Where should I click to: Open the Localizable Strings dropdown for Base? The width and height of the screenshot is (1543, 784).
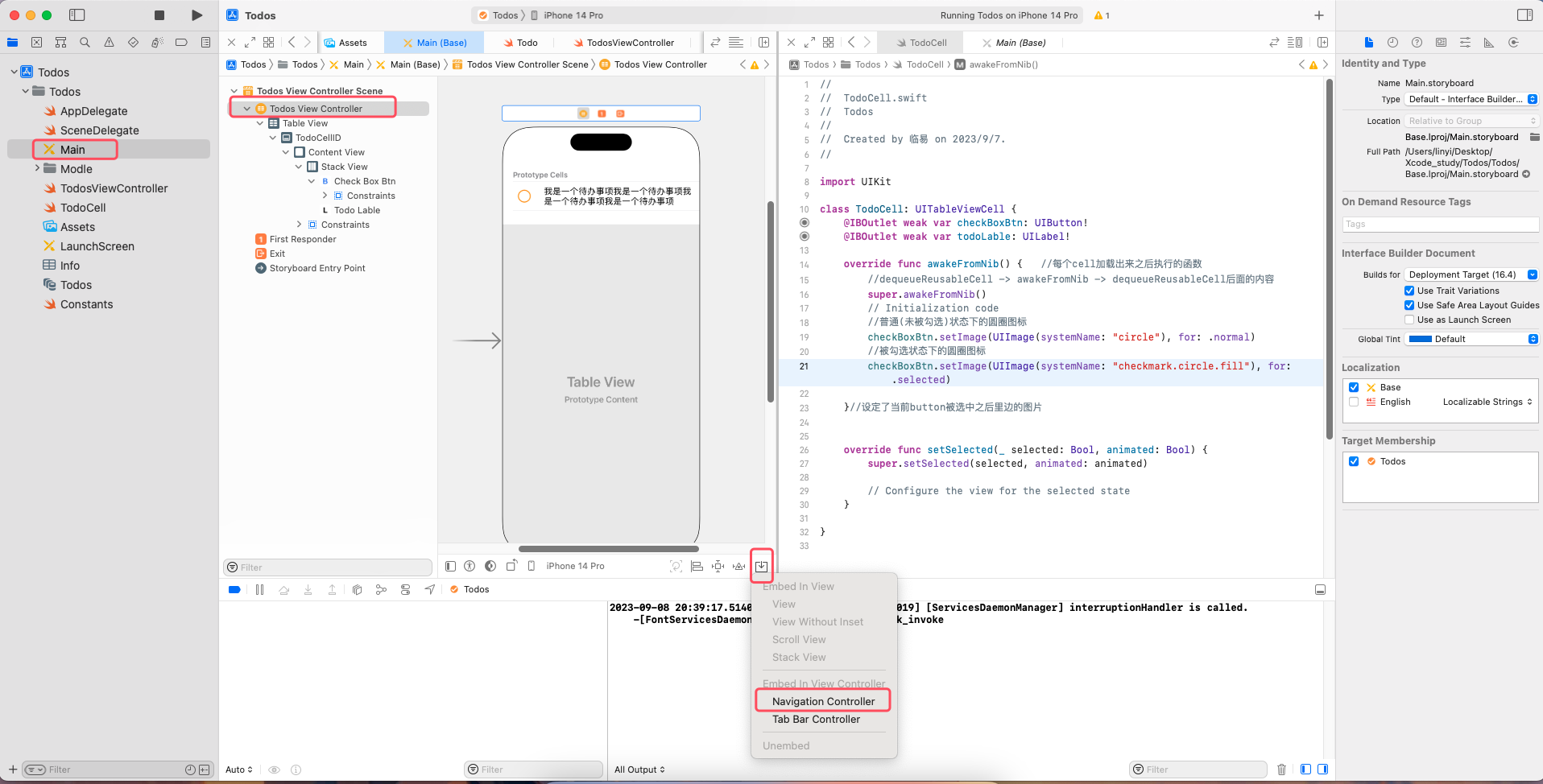click(1487, 402)
